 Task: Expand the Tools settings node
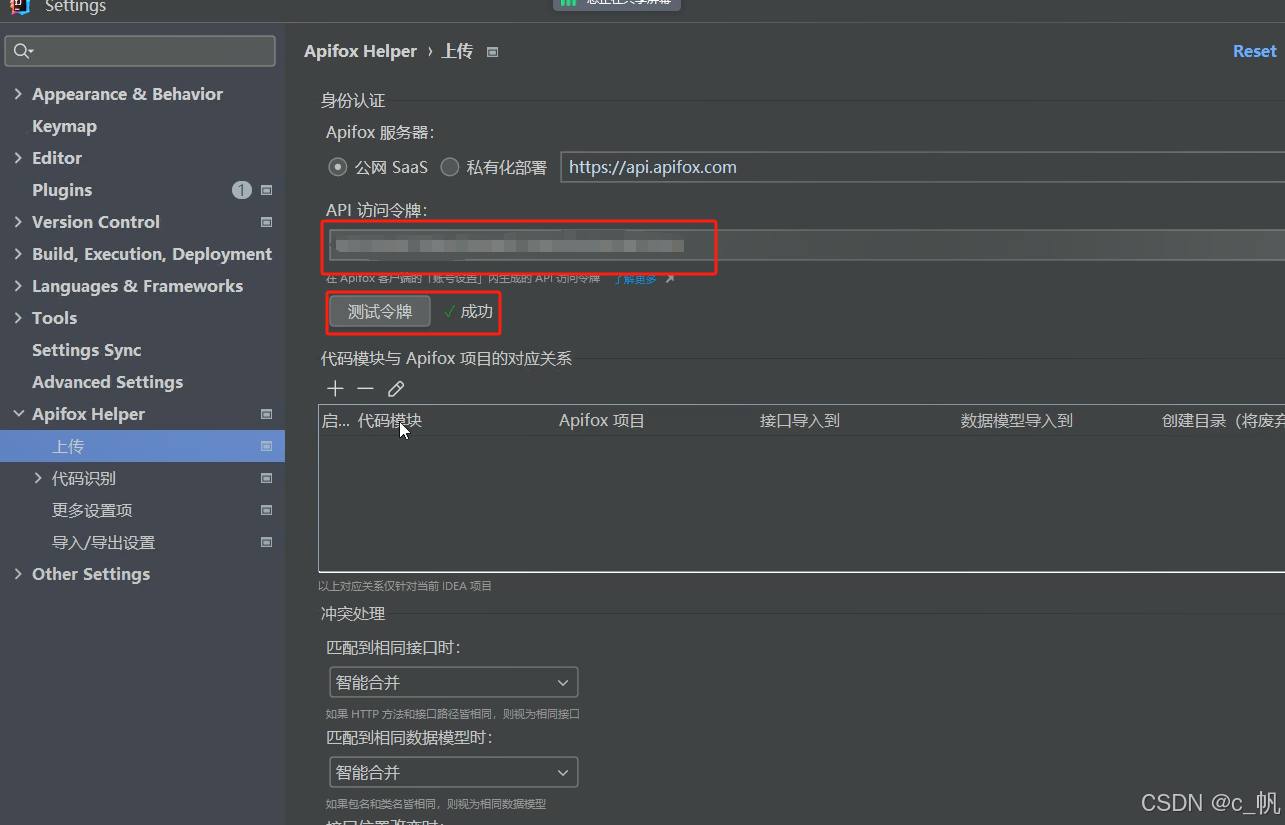click(18, 318)
